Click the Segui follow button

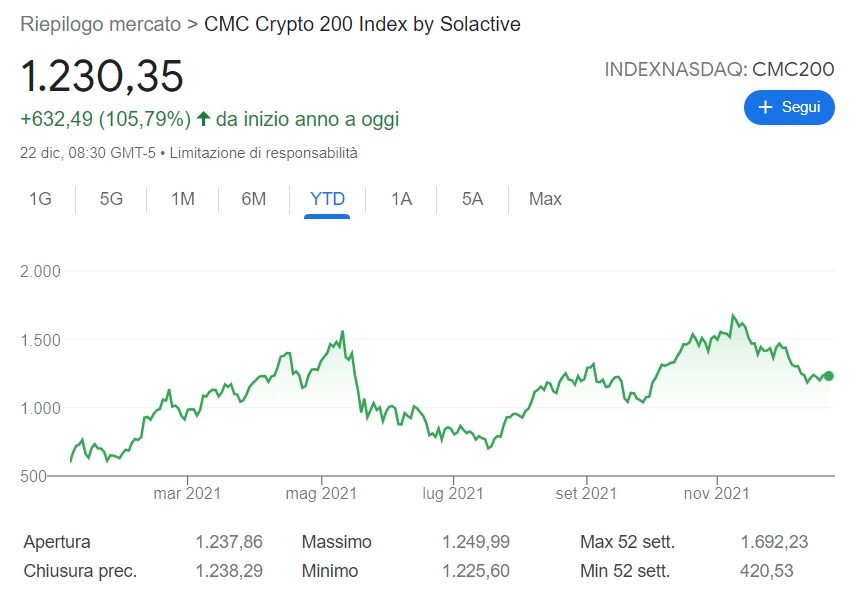[x=788, y=107]
